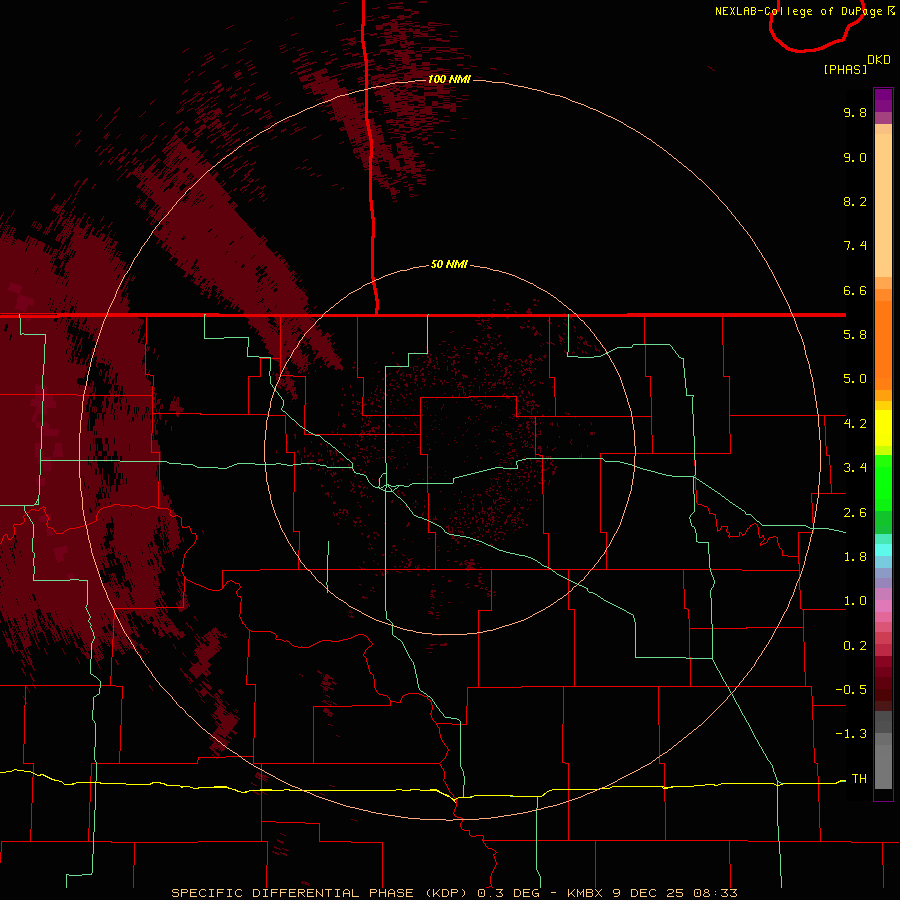The image size is (900, 900).
Task: Click the "0.3 DEG" elevation angle text
Action: 511,893
